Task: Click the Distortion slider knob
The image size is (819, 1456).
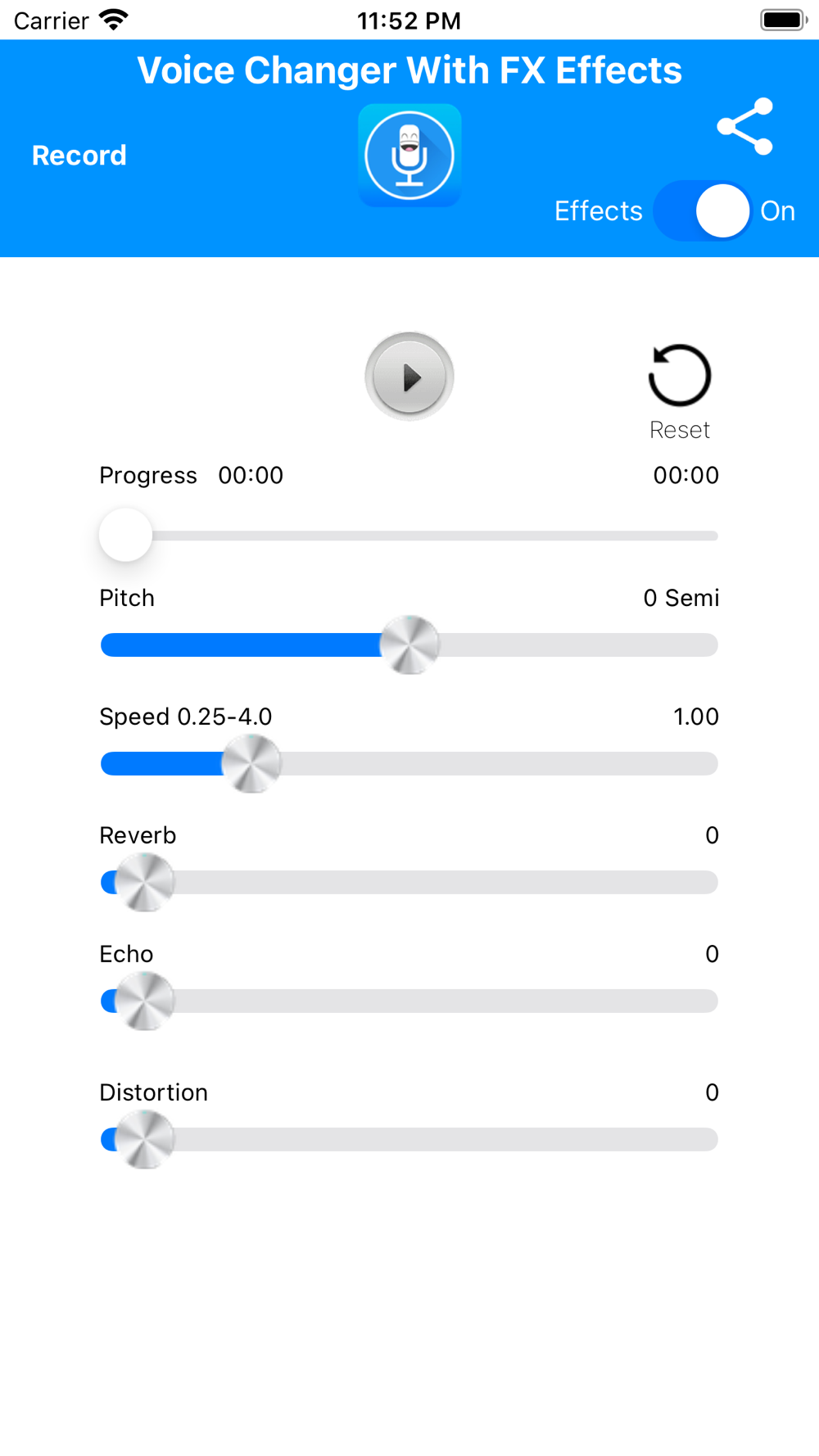Action: 145,1140
